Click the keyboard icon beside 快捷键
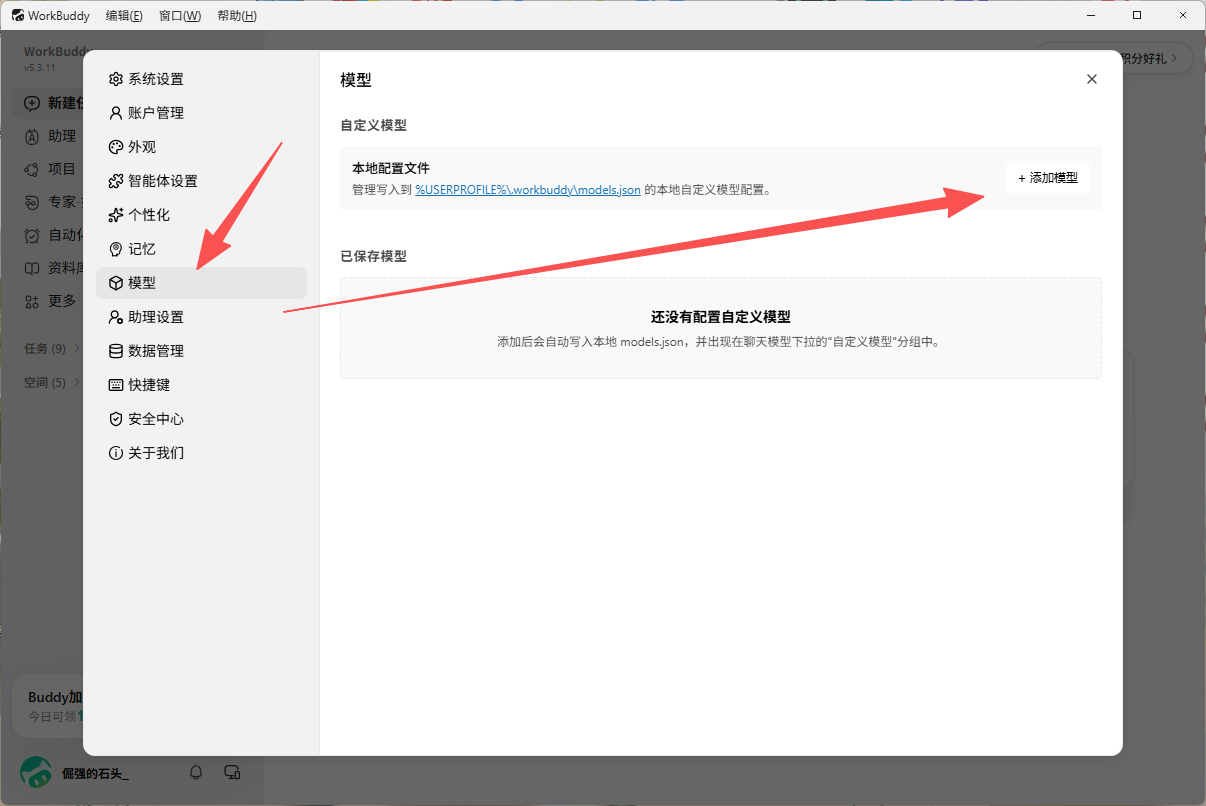The width and height of the screenshot is (1206, 806). coord(116,385)
